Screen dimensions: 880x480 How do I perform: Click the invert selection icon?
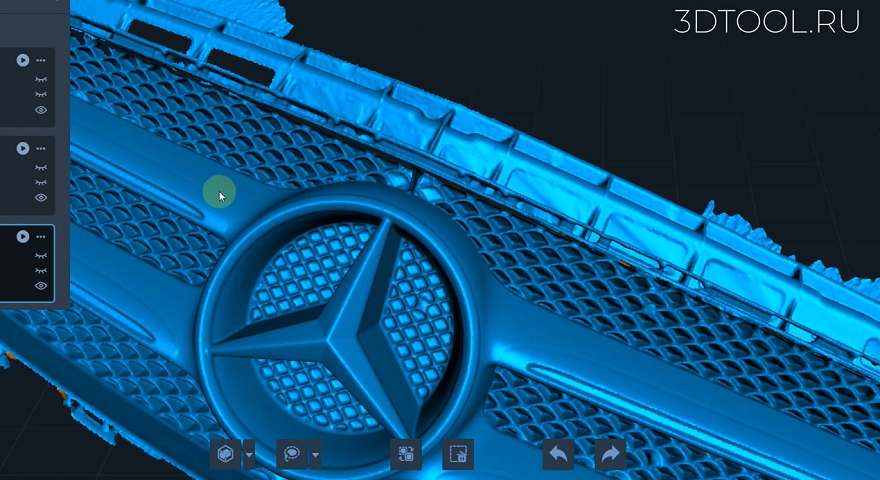point(406,454)
